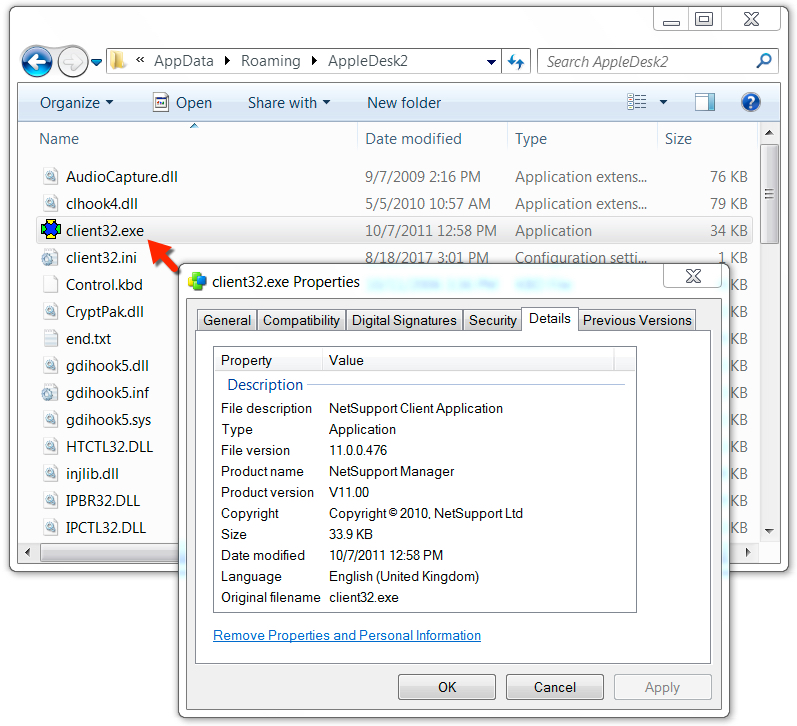Select the Details tab
This screenshot has width=797, height=726.
(x=549, y=319)
